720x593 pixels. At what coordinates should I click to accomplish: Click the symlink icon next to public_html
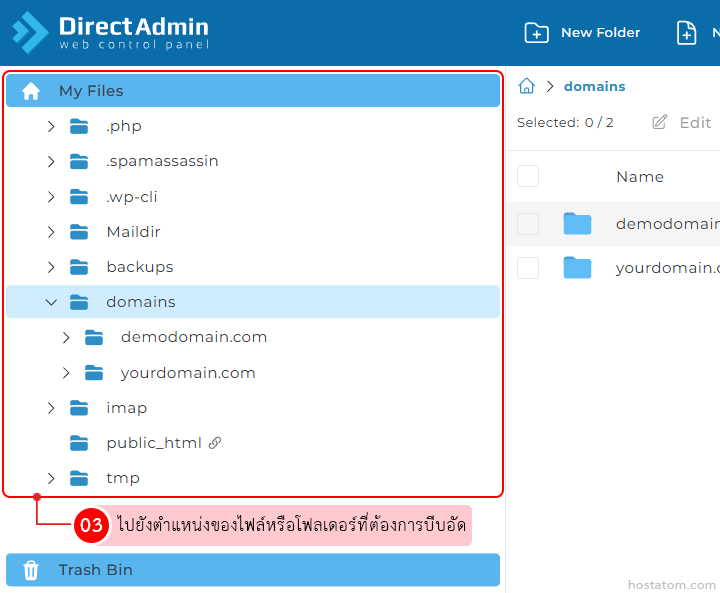pyautogui.click(x=215, y=443)
